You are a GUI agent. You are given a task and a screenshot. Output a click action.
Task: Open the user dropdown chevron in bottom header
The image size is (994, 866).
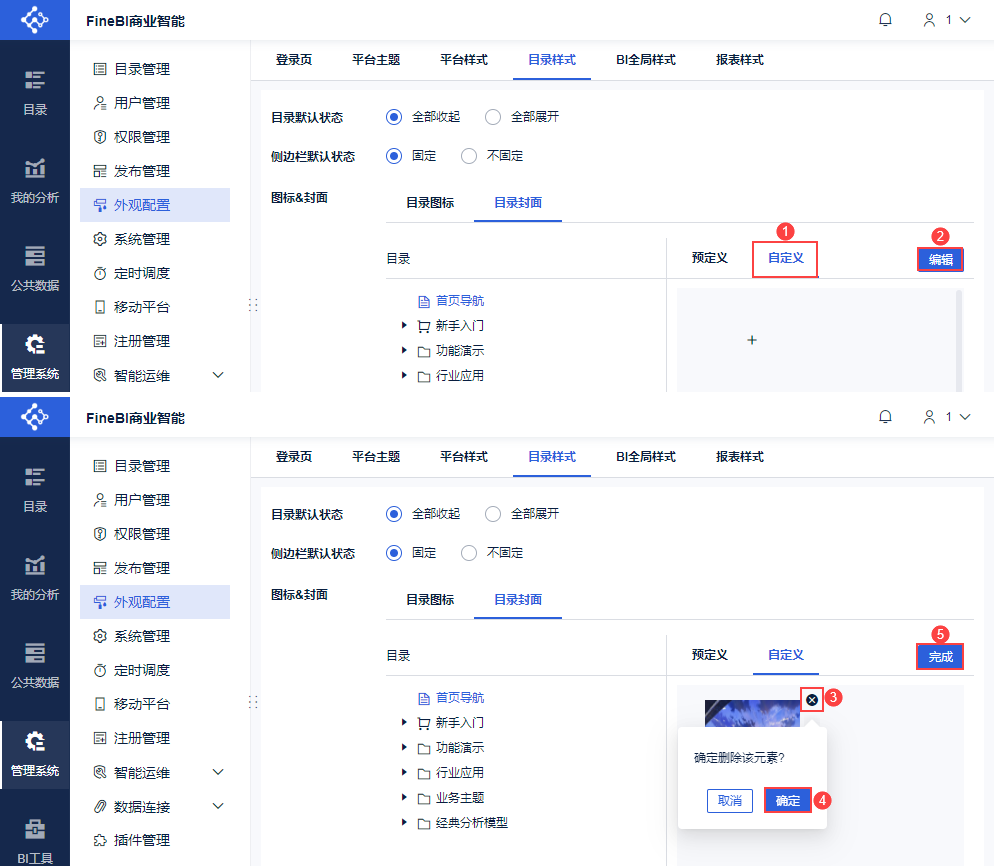click(x=965, y=417)
